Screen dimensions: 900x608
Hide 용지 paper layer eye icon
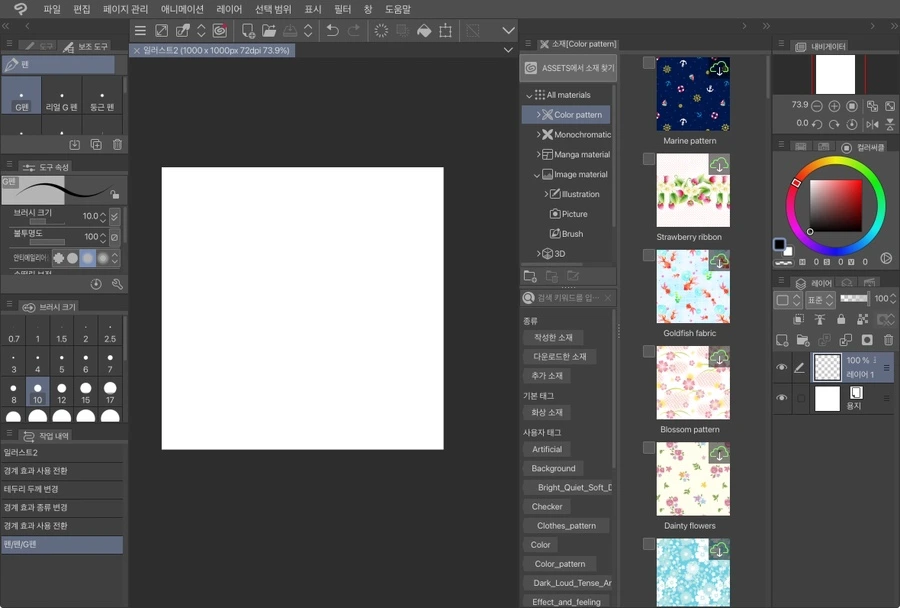click(x=782, y=398)
